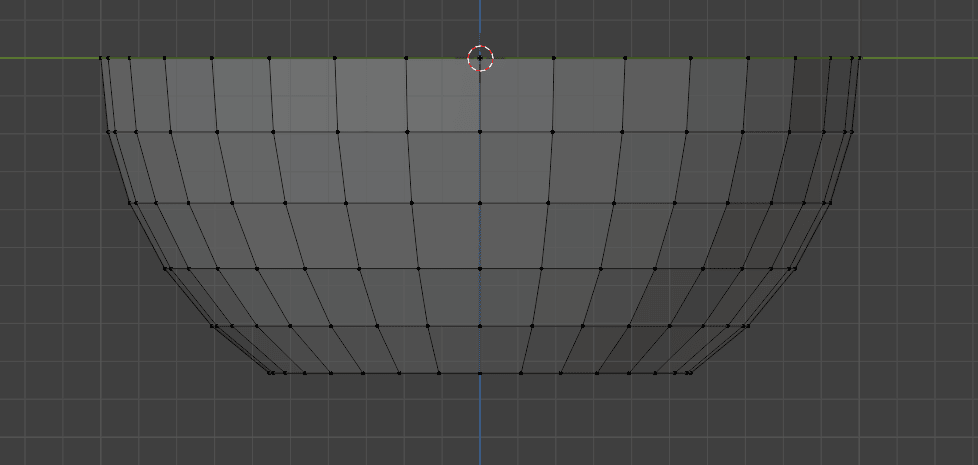Select the rightmost vertex on top rim
978x465 pixels.
pos(859,58)
